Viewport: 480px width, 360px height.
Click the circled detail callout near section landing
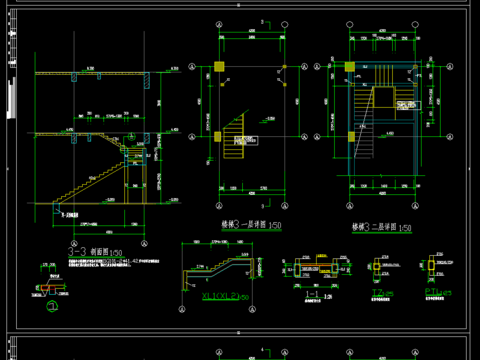[x=132, y=136]
